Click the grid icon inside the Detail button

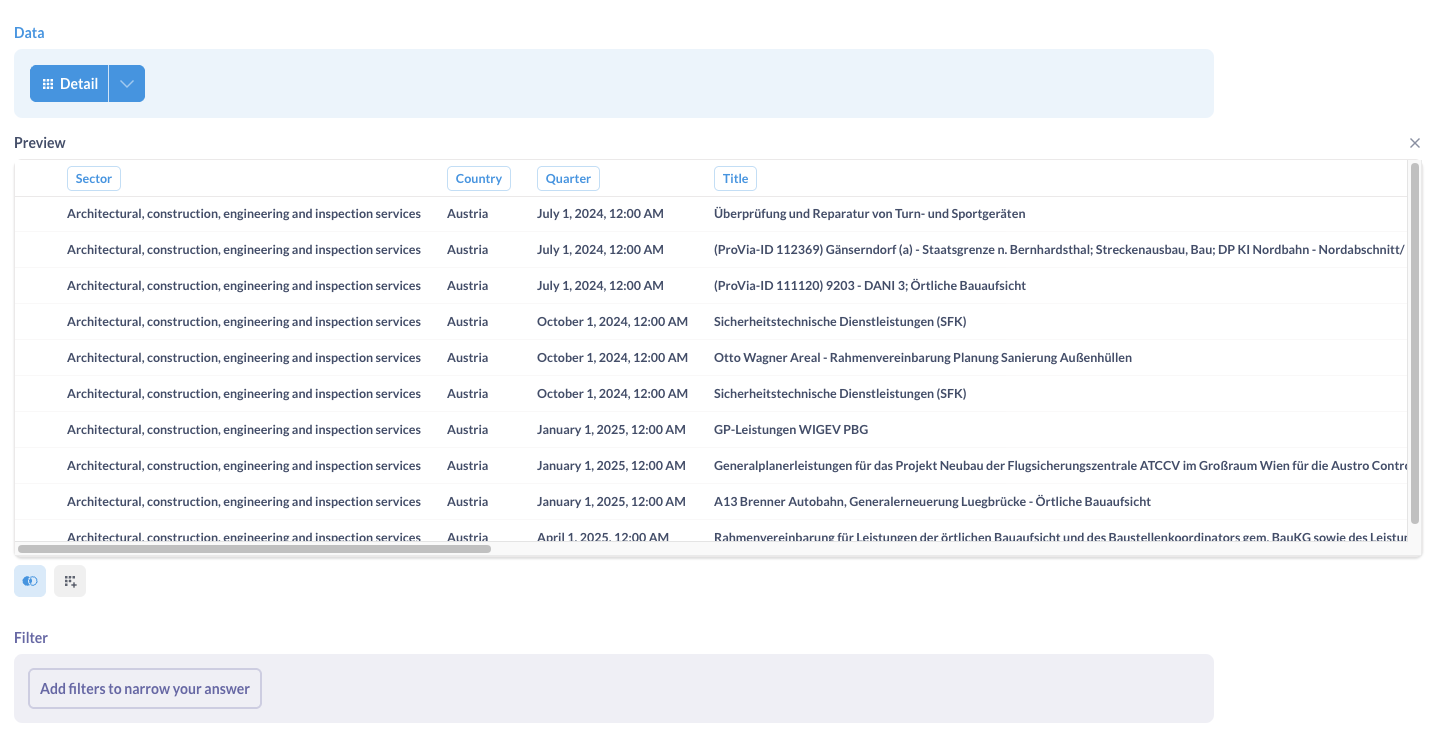click(48, 83)
